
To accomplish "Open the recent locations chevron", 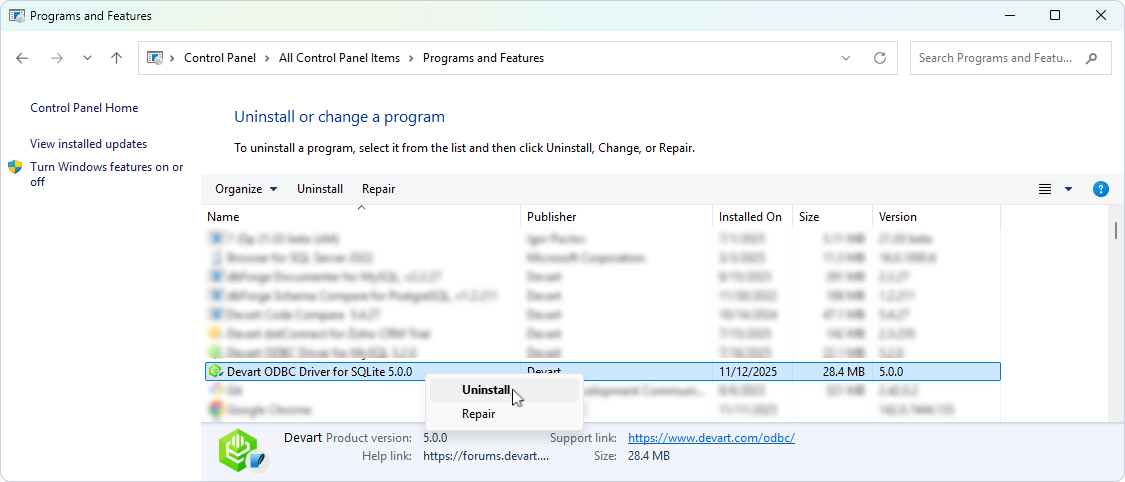I will point(88,58).
